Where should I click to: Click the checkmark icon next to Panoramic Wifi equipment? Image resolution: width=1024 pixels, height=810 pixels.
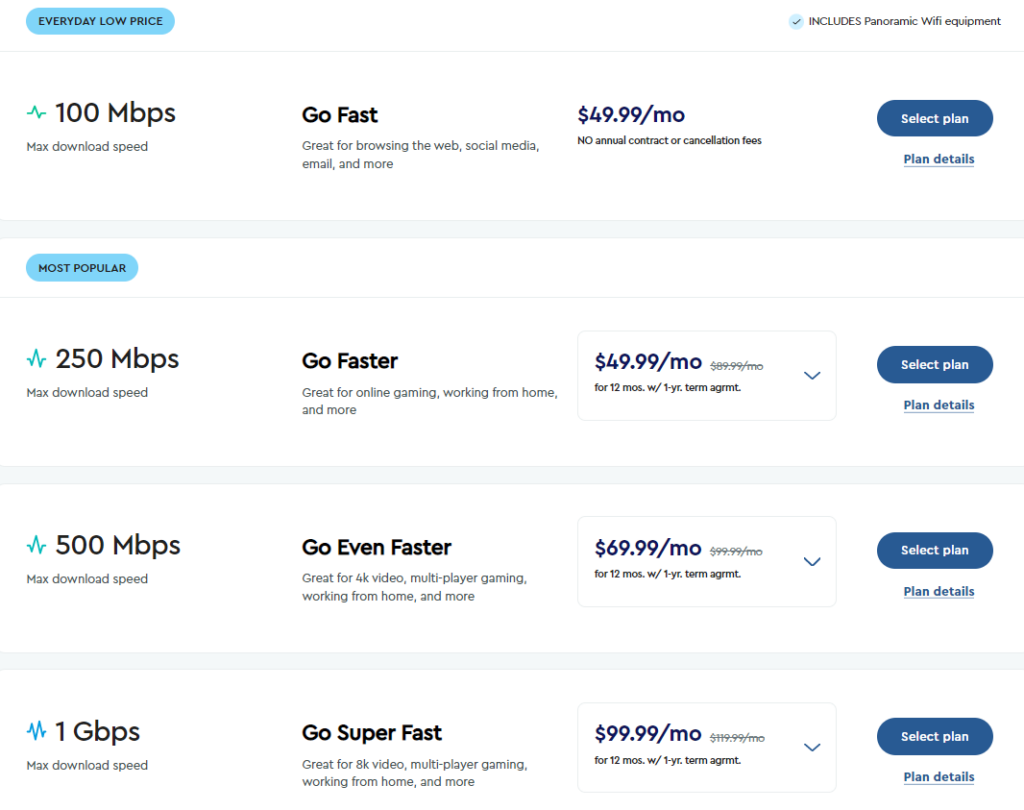pyautogui.click(x=796, y=22)
